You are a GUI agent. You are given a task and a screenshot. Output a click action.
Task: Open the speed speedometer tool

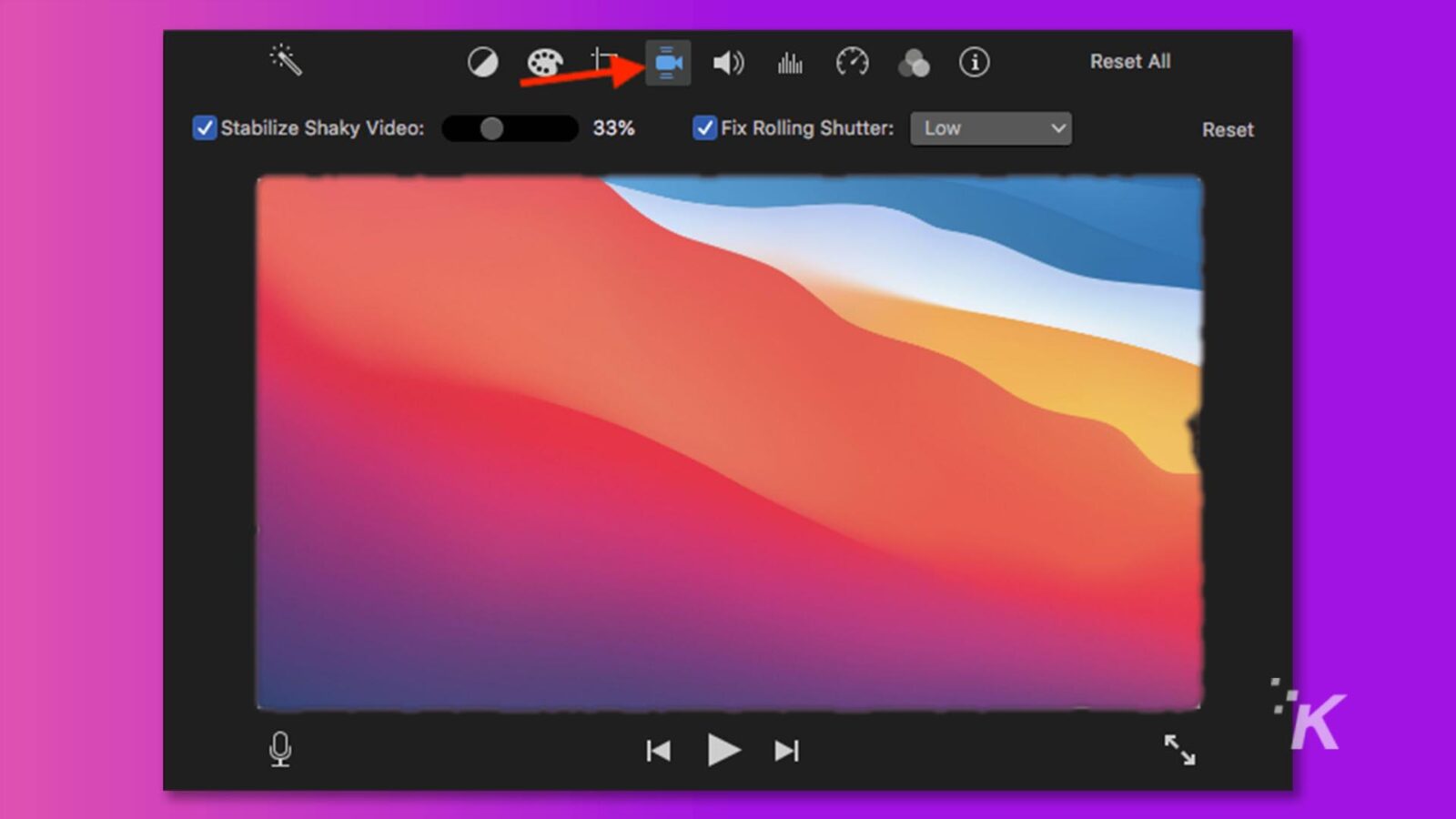[x=852, y=63]
